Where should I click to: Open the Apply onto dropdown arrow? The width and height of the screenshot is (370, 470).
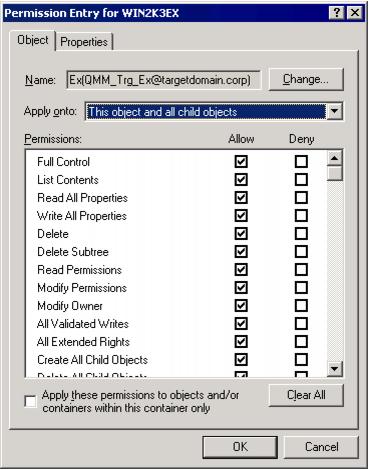334,111
